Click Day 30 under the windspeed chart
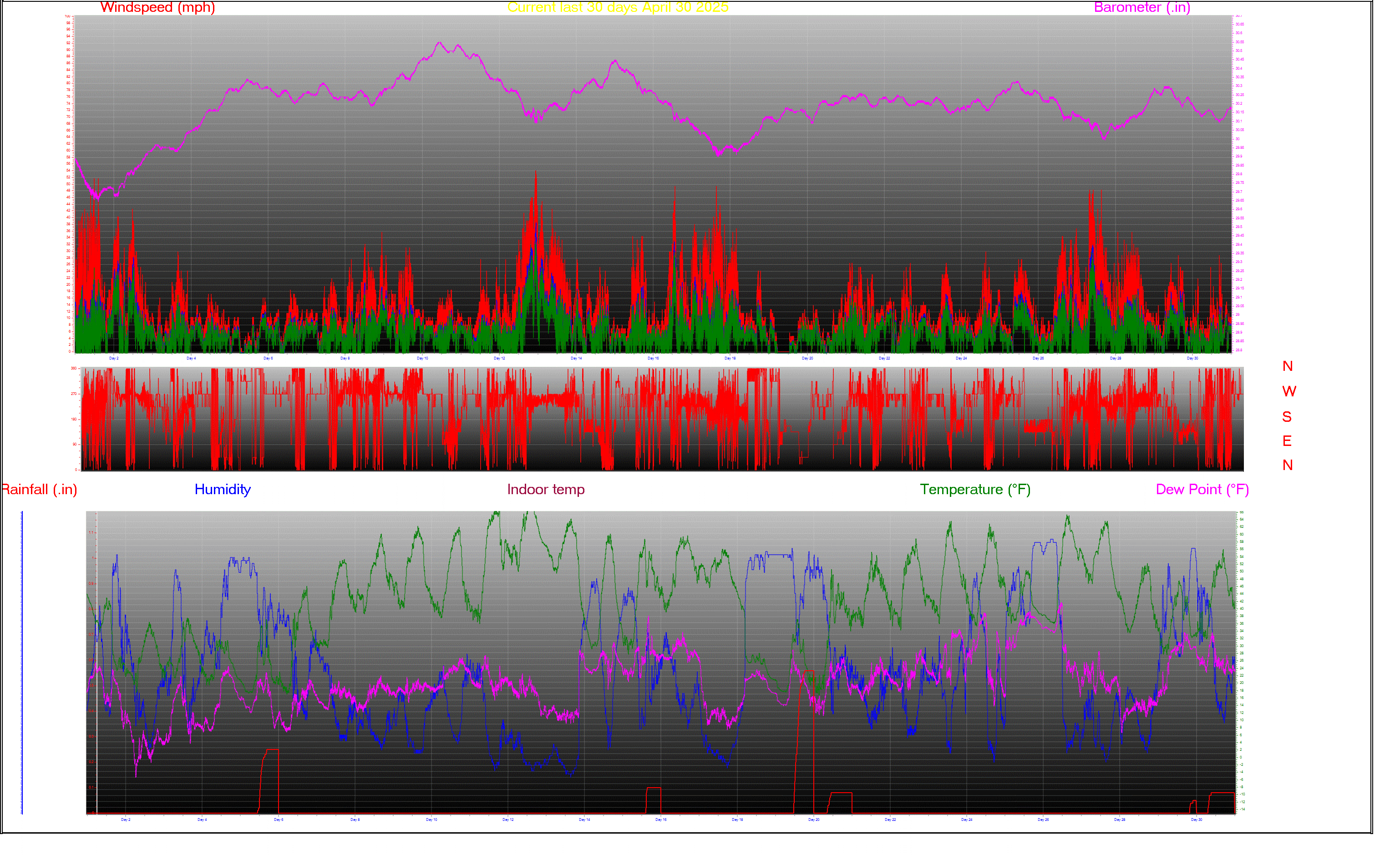 [x=1192, y=359]
